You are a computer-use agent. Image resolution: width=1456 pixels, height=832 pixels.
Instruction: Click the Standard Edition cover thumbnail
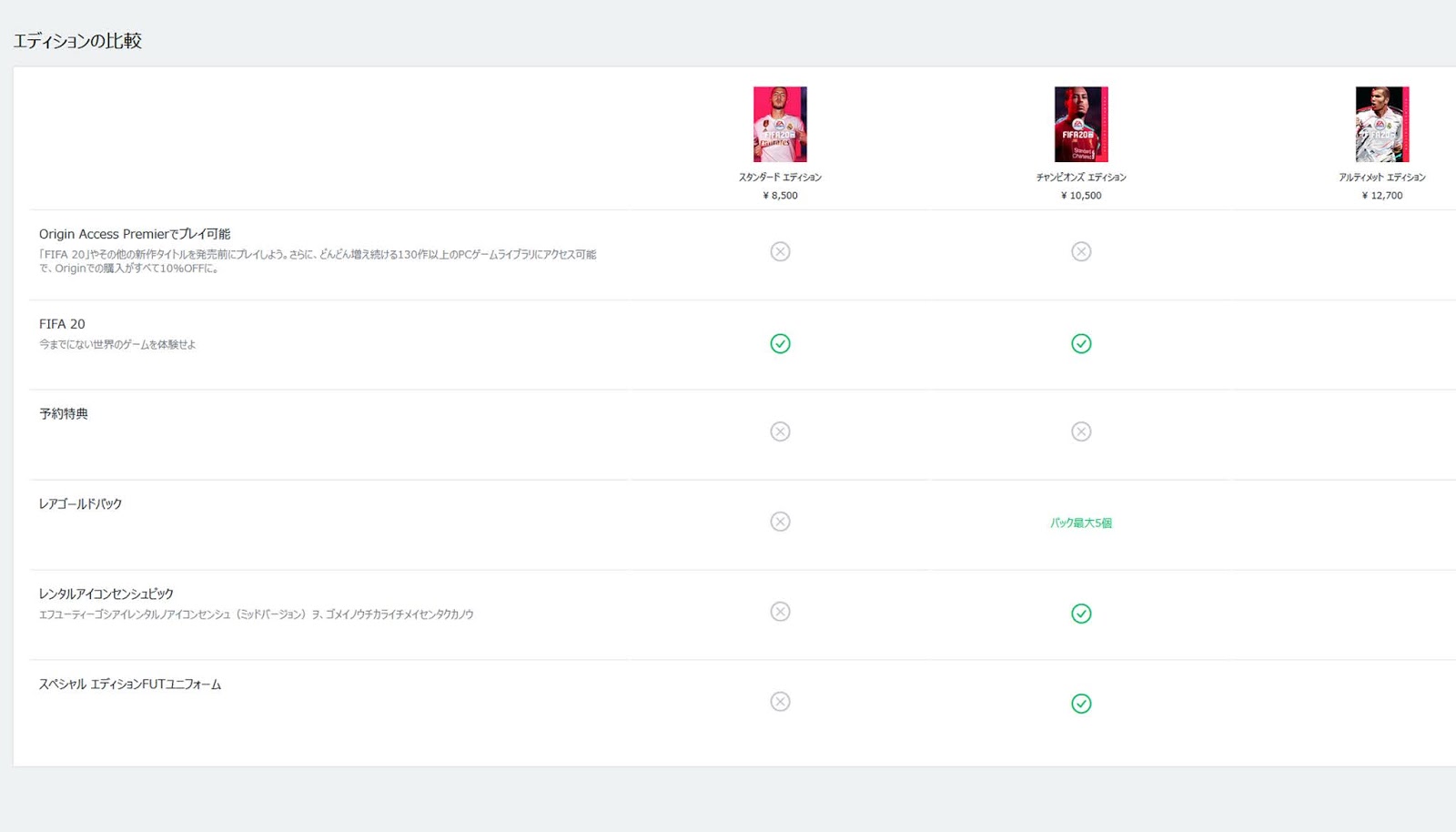click(780, 124)
